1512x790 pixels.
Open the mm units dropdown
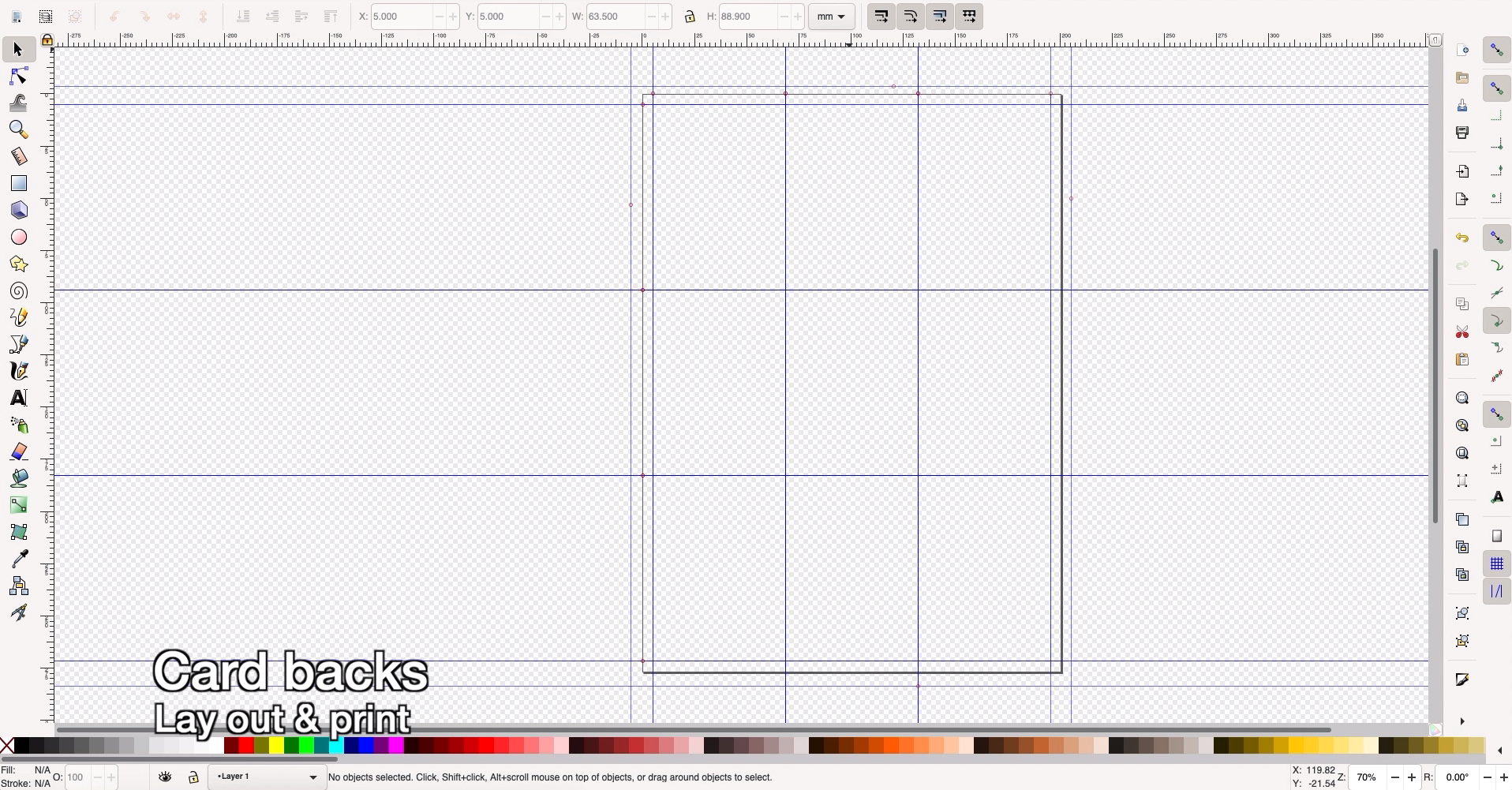[830, 16]
